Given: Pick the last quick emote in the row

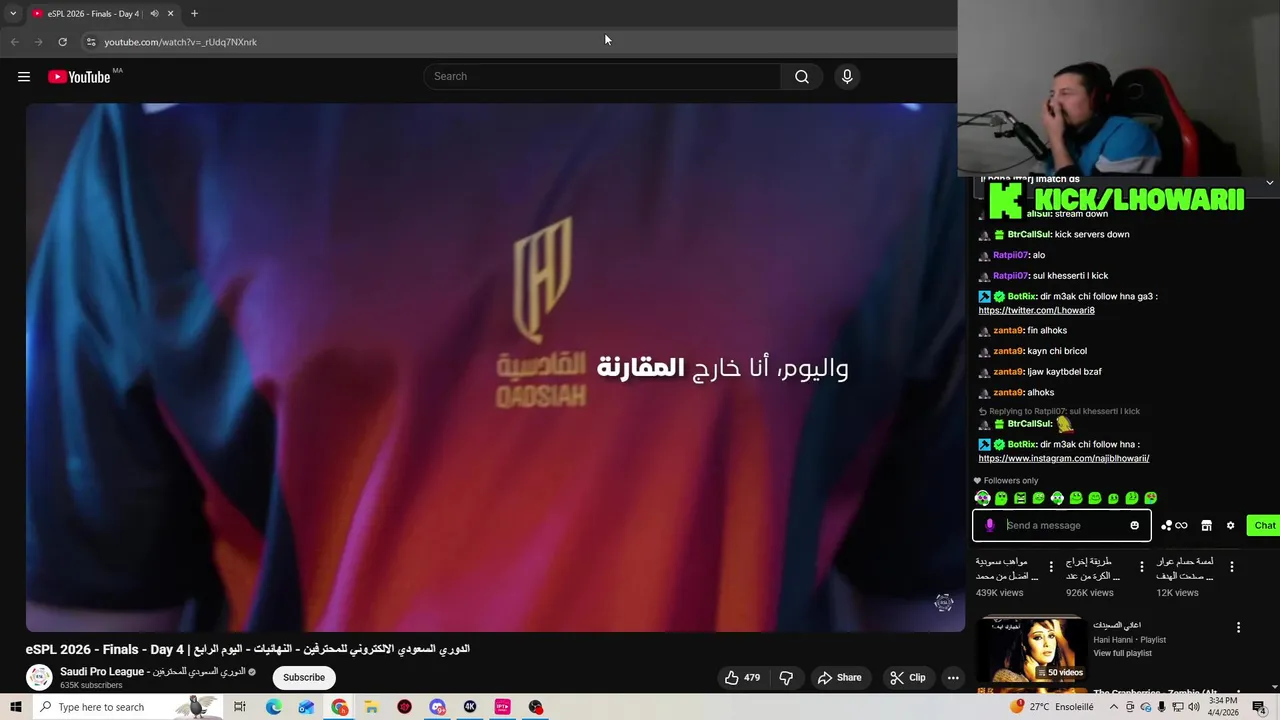Looking at the screenshot, I should 1151,498.
